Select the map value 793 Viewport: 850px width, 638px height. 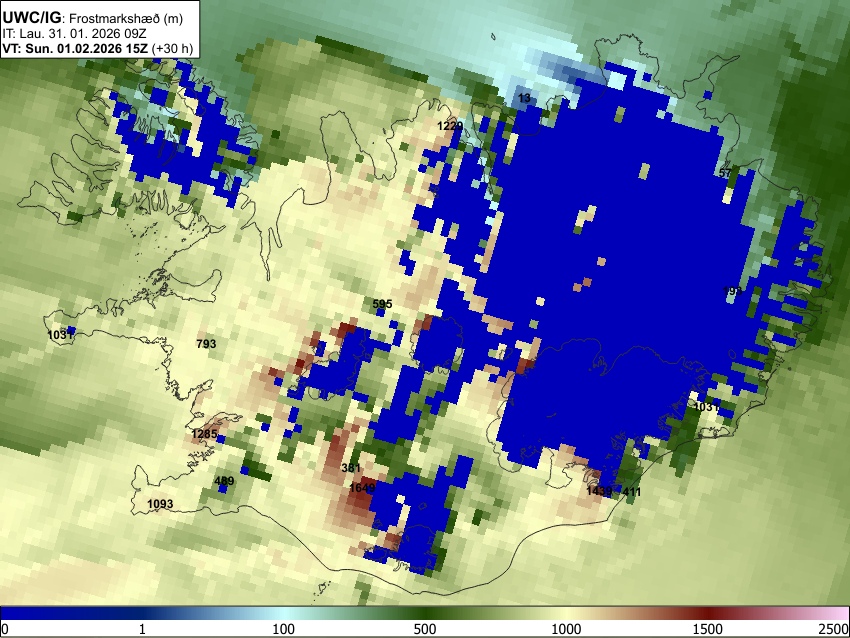(206, 344)
